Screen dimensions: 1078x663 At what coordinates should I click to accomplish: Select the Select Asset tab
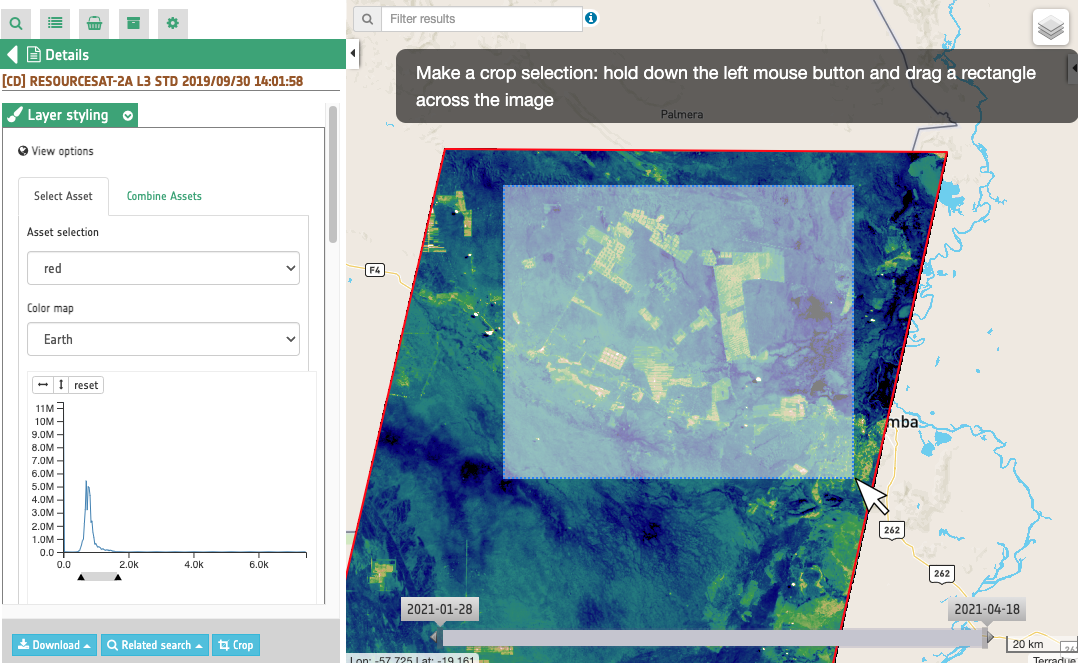(63, 196)
